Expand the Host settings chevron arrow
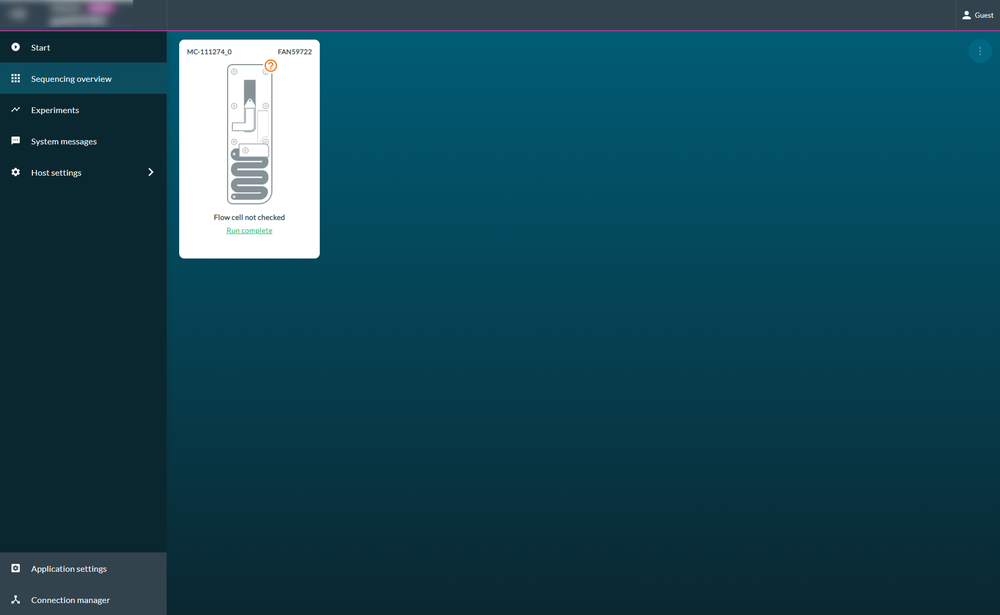 pos(151,172)
